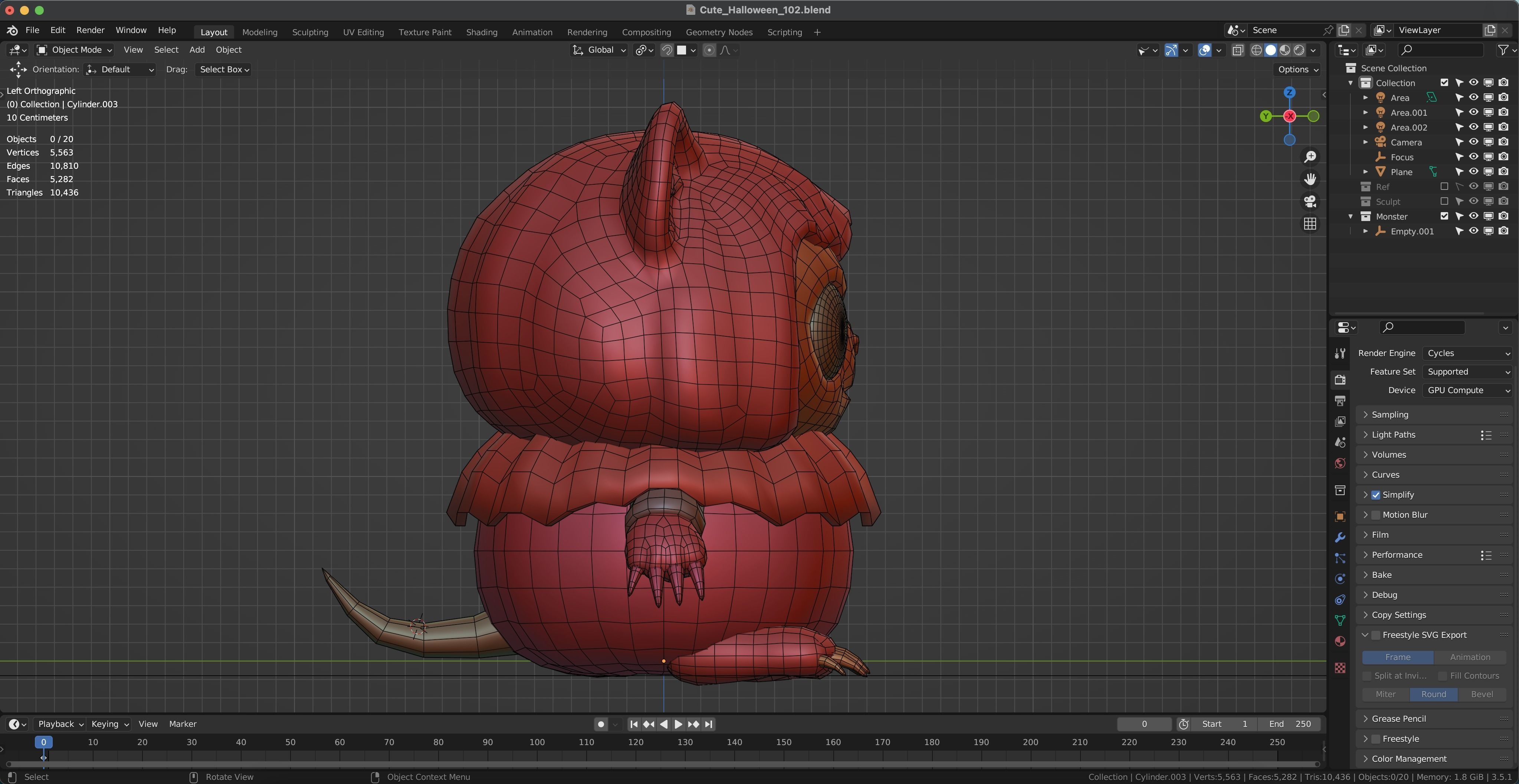Image resolution: width=1519 pixels, height=784 pixels.
Task: Click the Blender logo menu icon
Action: point(12,30)
